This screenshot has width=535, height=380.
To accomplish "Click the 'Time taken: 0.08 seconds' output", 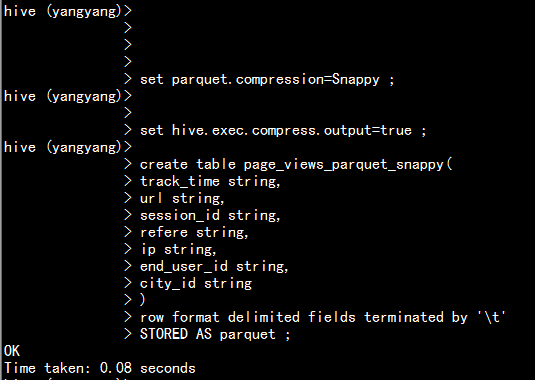I will click(x=100, y=368).
